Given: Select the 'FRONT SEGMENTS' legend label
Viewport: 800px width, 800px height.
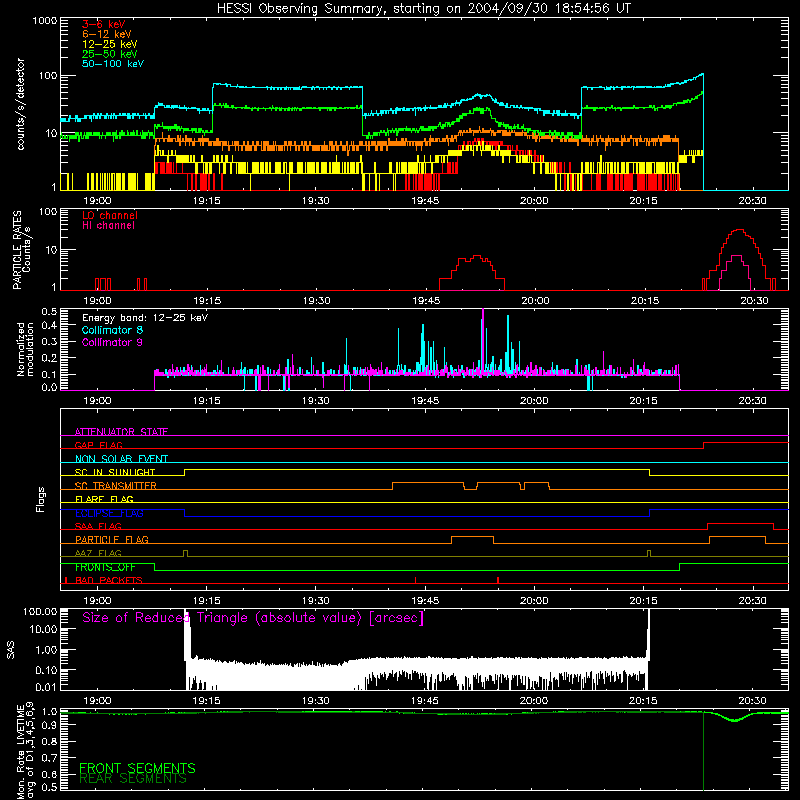Looking at the screenshot, I should tap(137, 768).
